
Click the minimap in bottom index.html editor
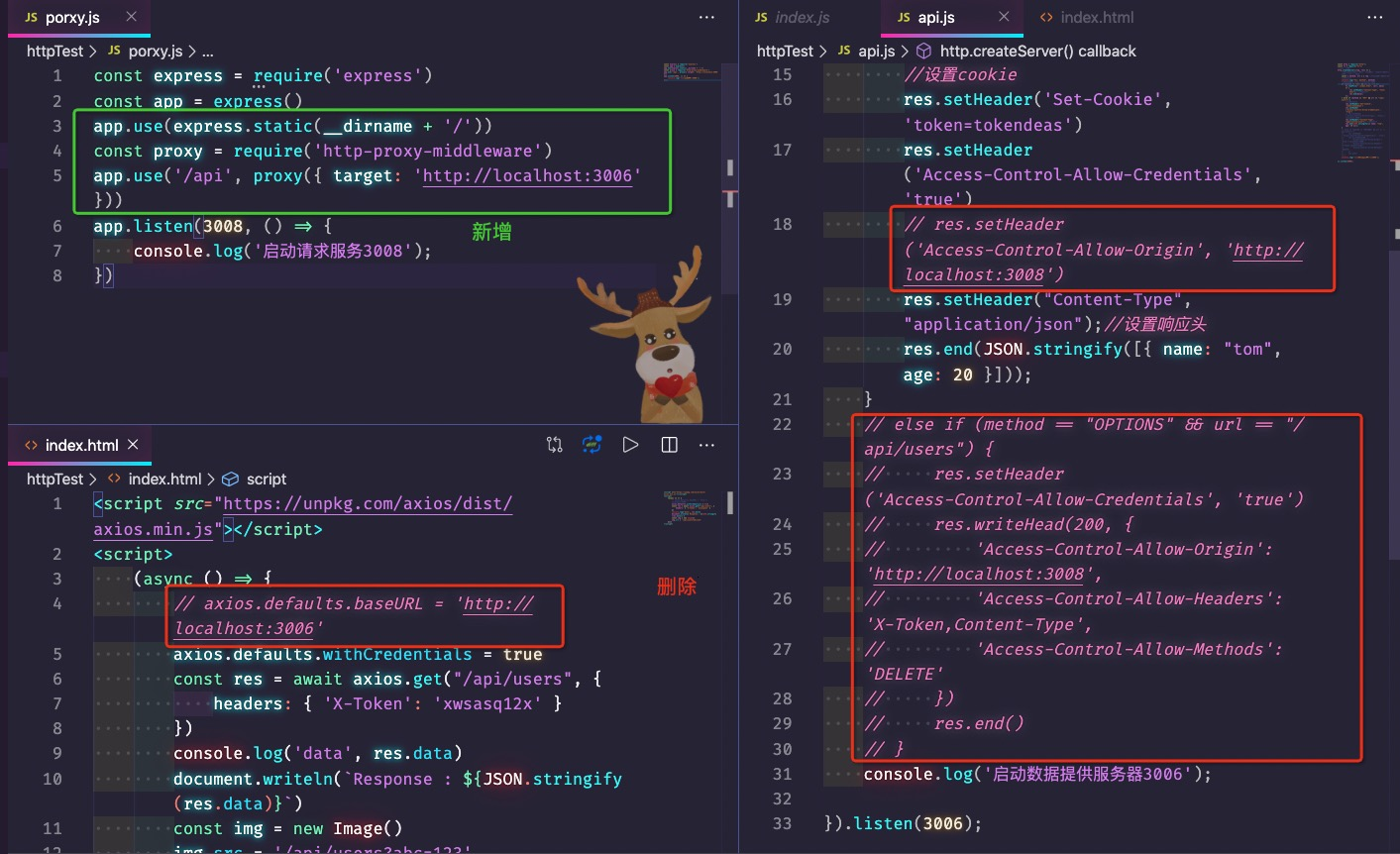tap(693, 506)
